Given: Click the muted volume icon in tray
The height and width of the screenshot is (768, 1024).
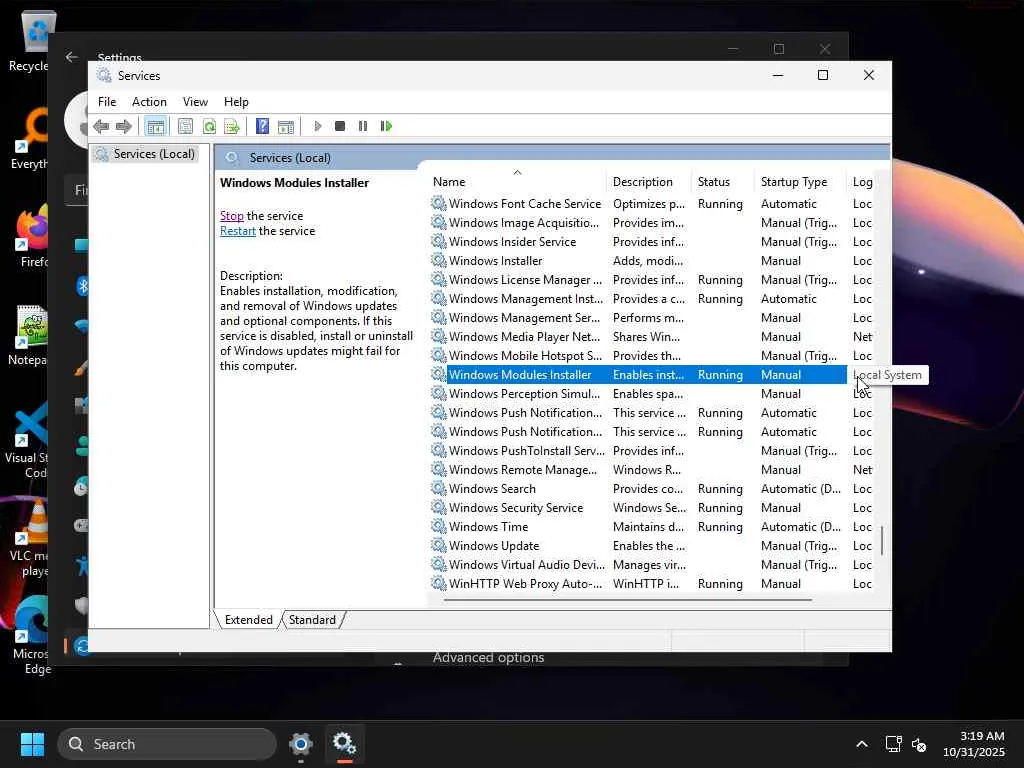Looking at the screenshot, I should pos(919,744).
